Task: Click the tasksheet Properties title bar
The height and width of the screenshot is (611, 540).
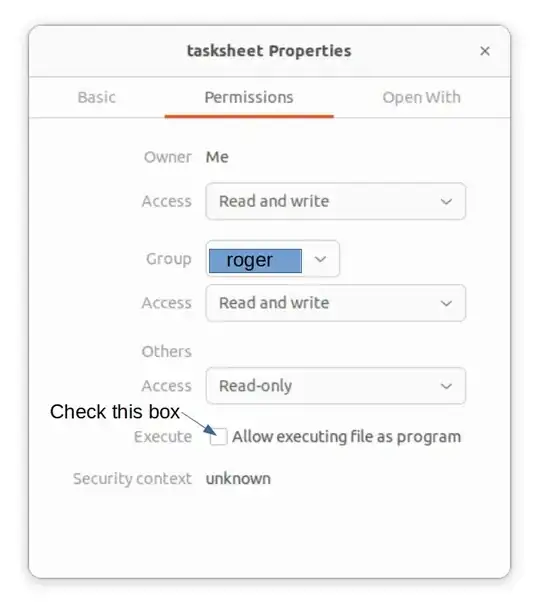Action: click(269, 51)
